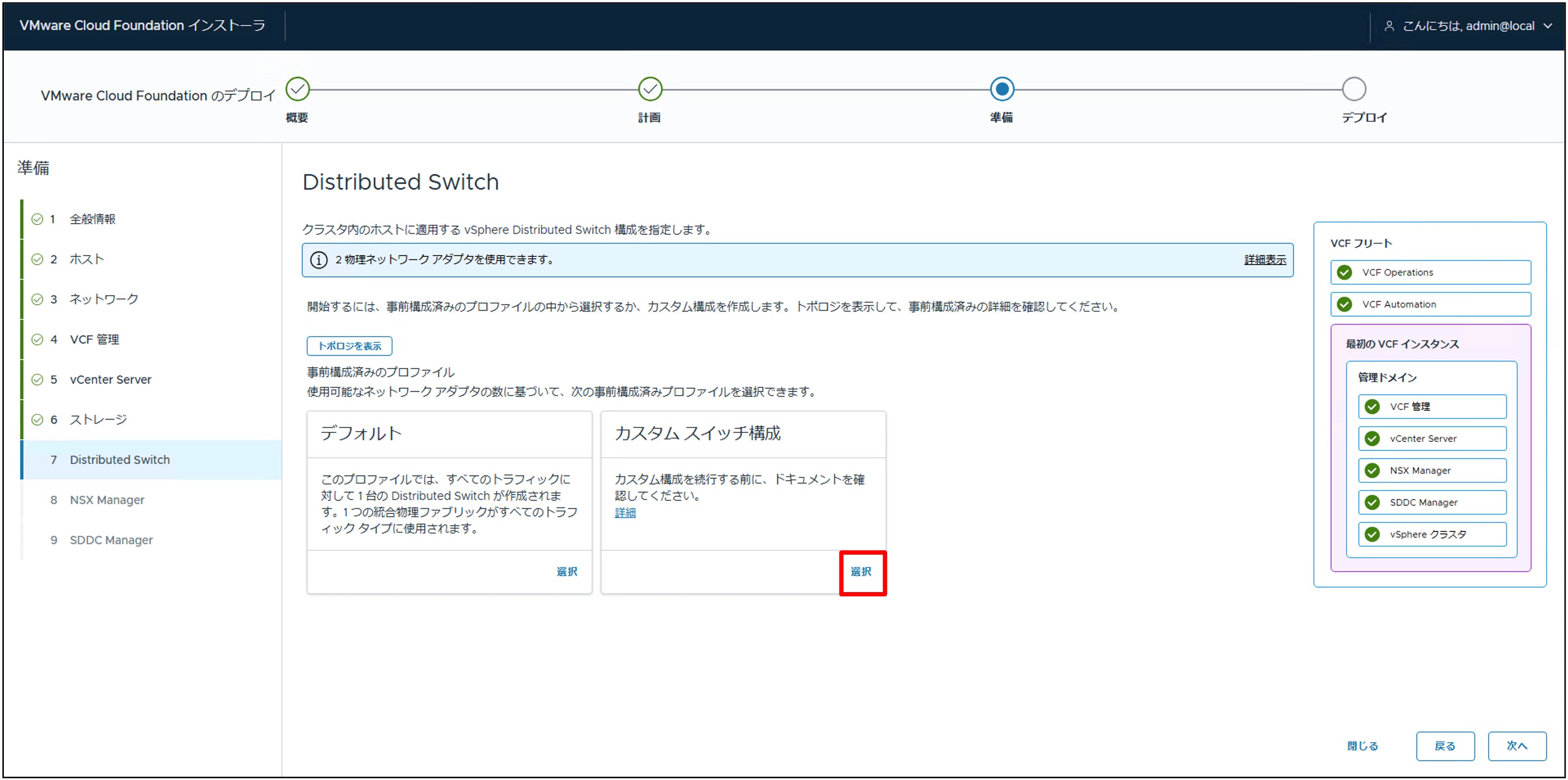Screen dimensions: 1568x780
Task: Select the デフォルト profile via its 選択 link
Action: click(567, 572)
